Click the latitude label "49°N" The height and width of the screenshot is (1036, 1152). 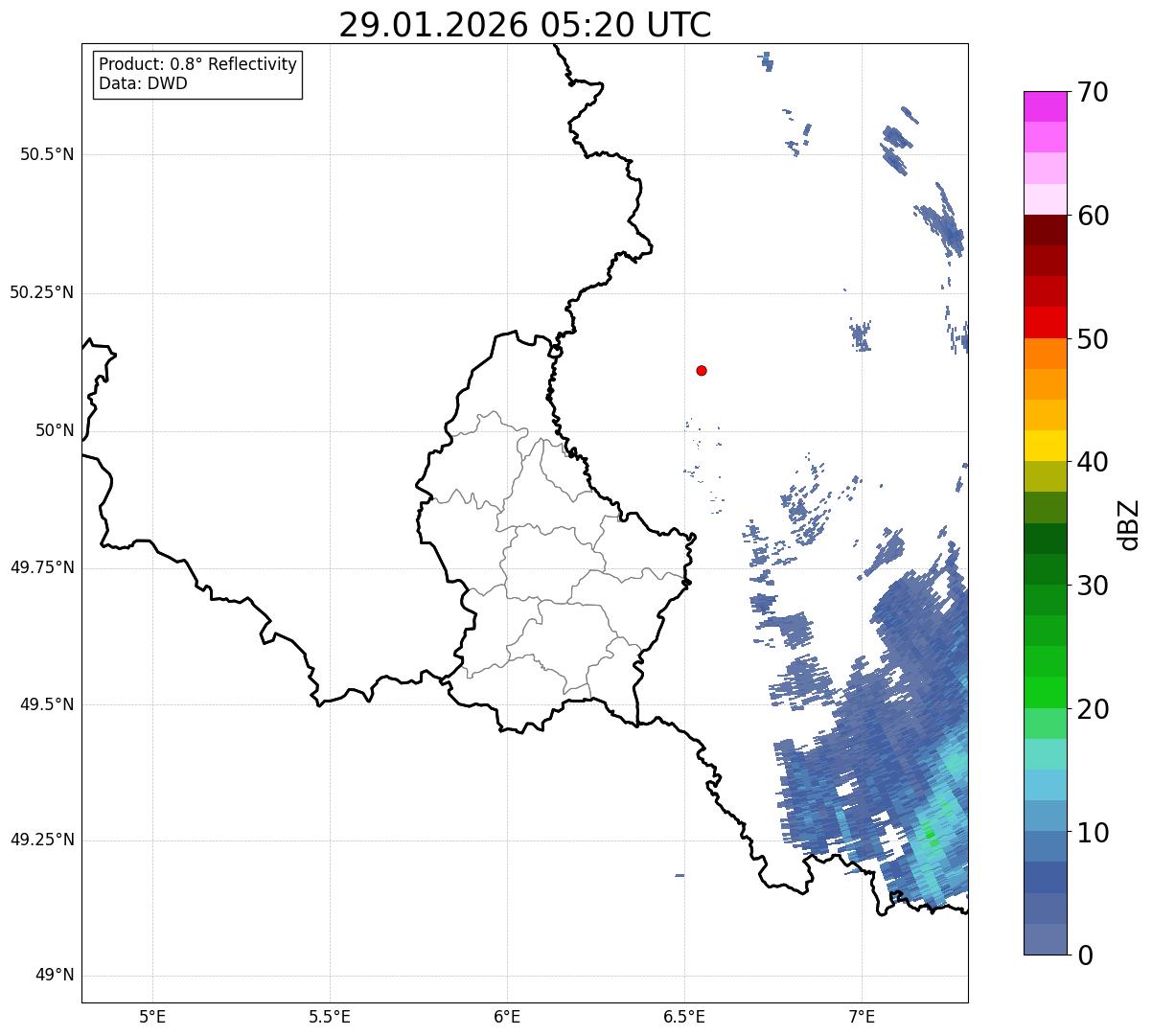(55, 976)
